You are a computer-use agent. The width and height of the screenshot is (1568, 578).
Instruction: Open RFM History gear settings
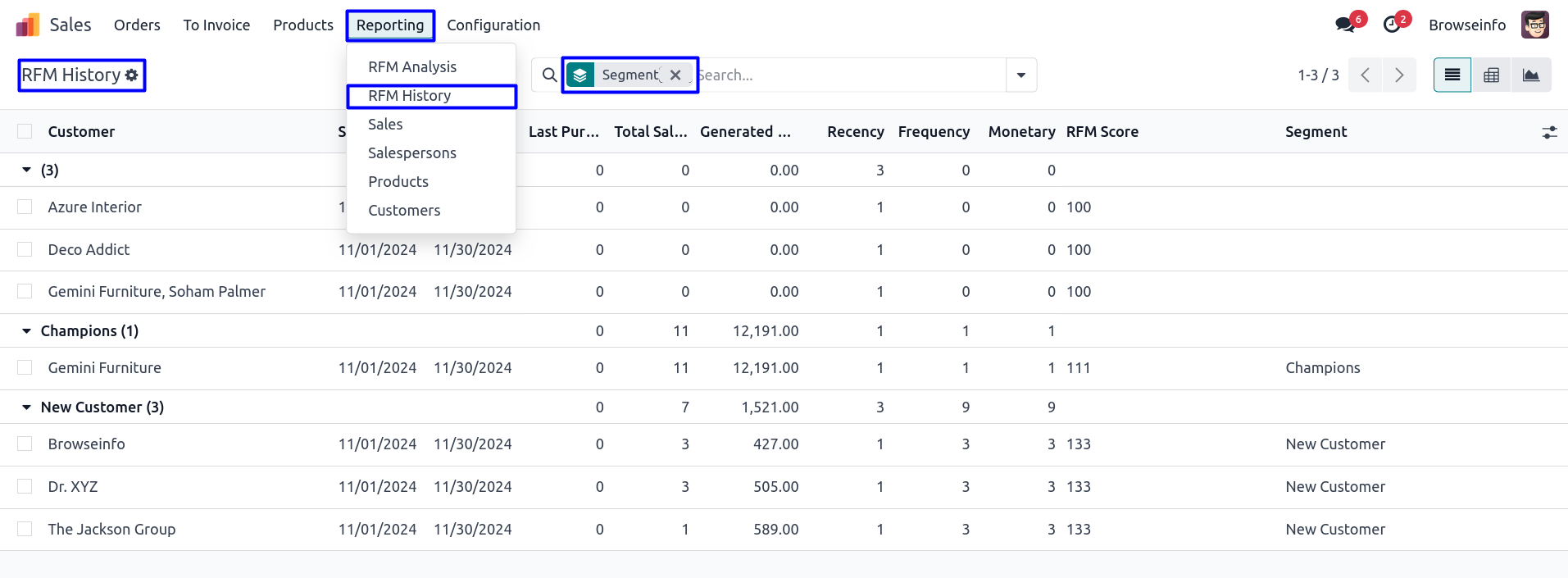coord(131,75)
